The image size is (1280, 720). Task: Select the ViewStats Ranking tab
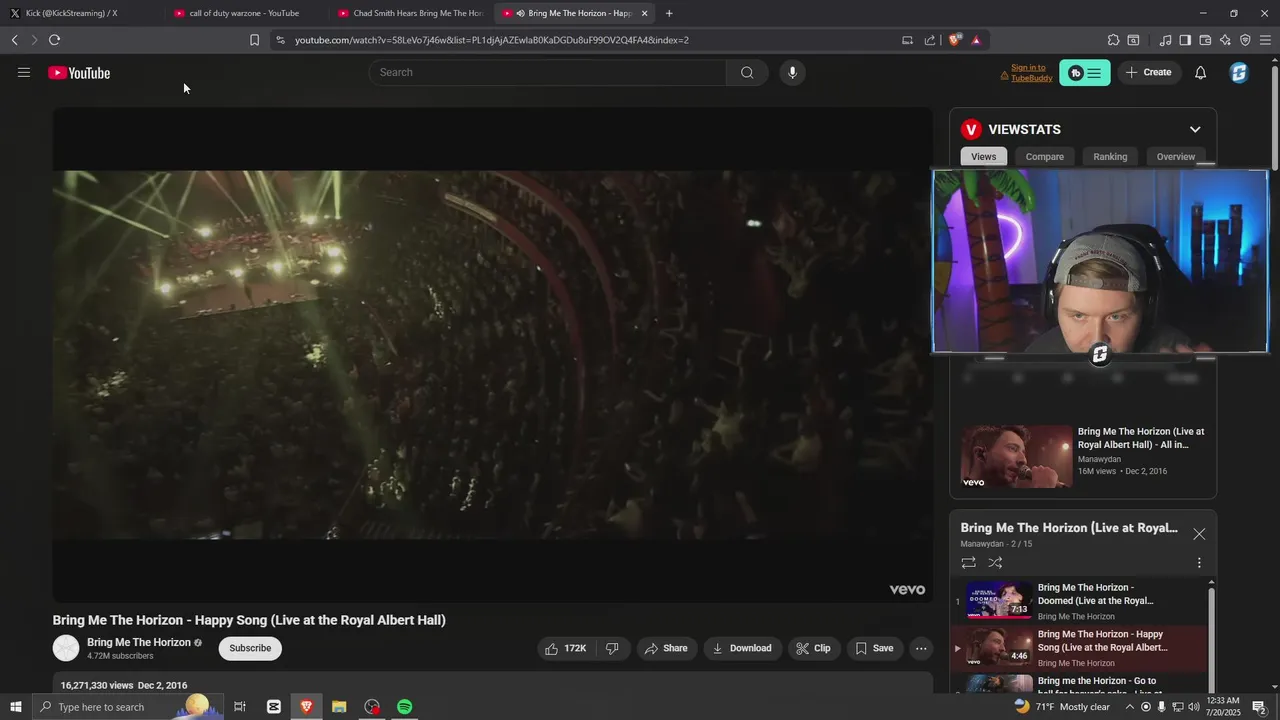click(1110, 157)
